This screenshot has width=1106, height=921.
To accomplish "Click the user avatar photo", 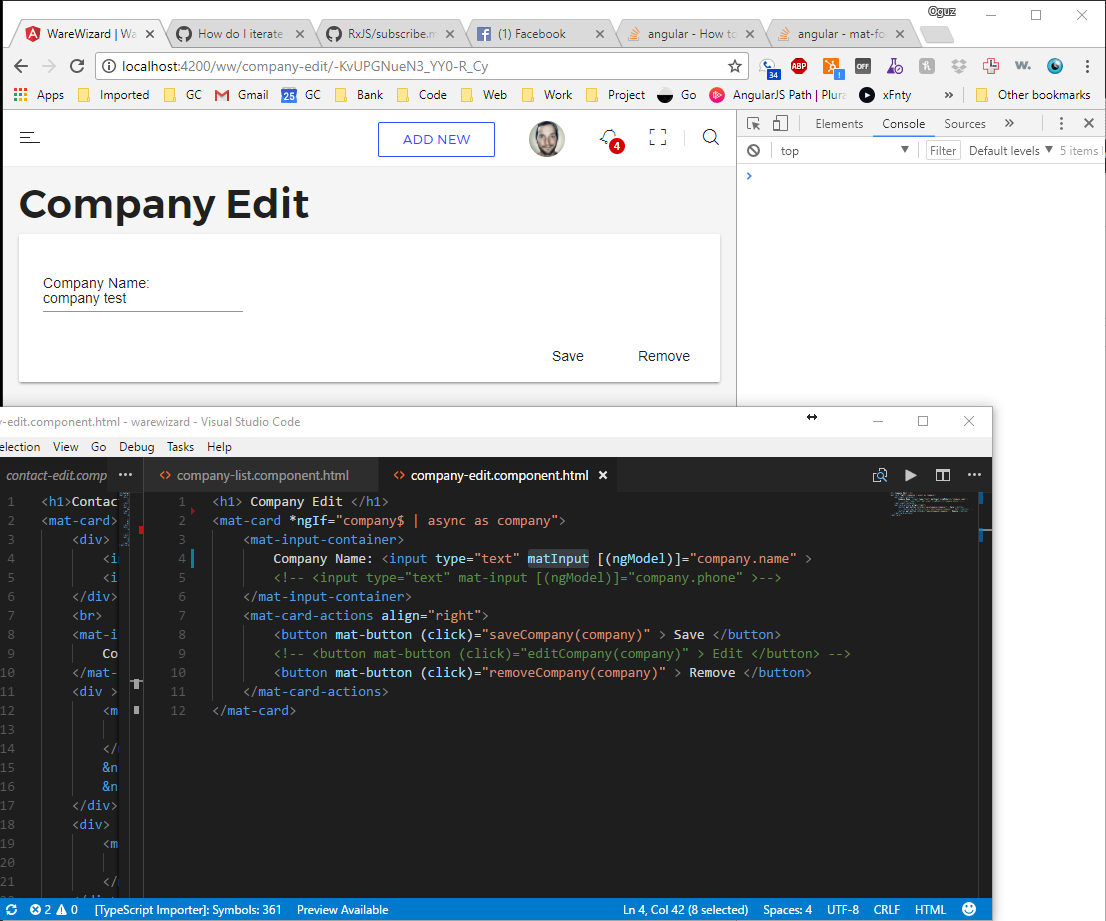I will (547, 139).
